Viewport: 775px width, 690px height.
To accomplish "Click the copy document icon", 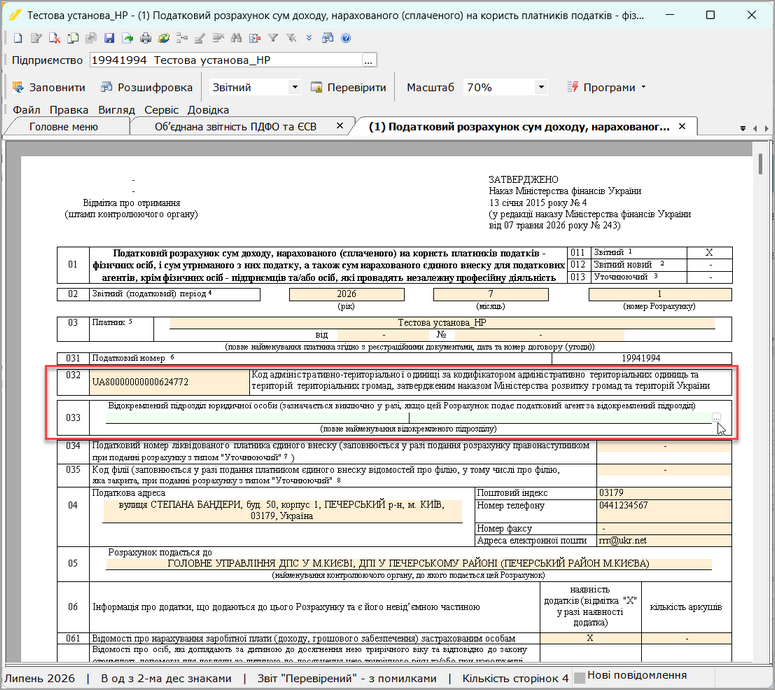I will coord(73,38).
